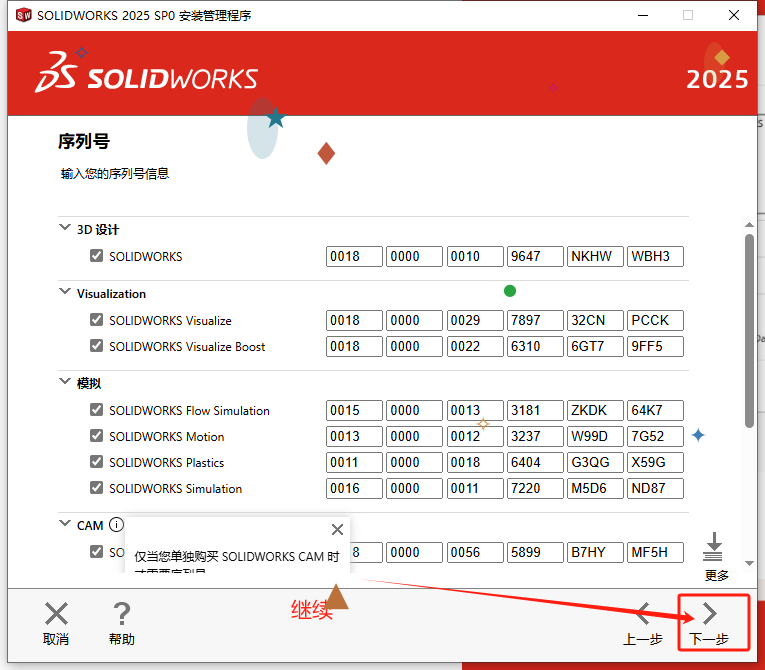Collapse the 3D 设计 section
Viewport: 765px width, 670px height.
click(x=64, y=227)
